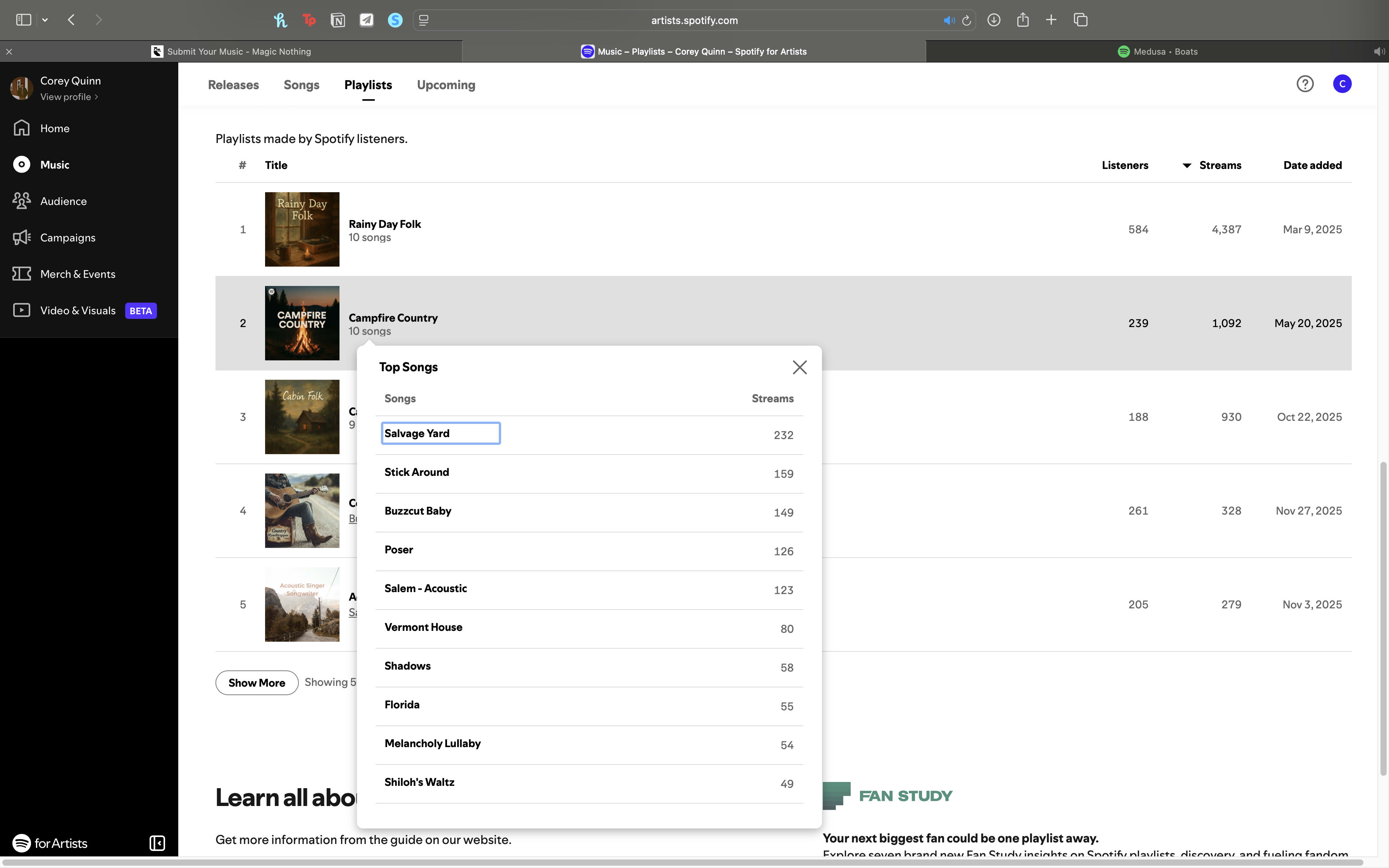Open Campaigns megaphone icon
1389x868 pixels.
(x=21, y=238)
